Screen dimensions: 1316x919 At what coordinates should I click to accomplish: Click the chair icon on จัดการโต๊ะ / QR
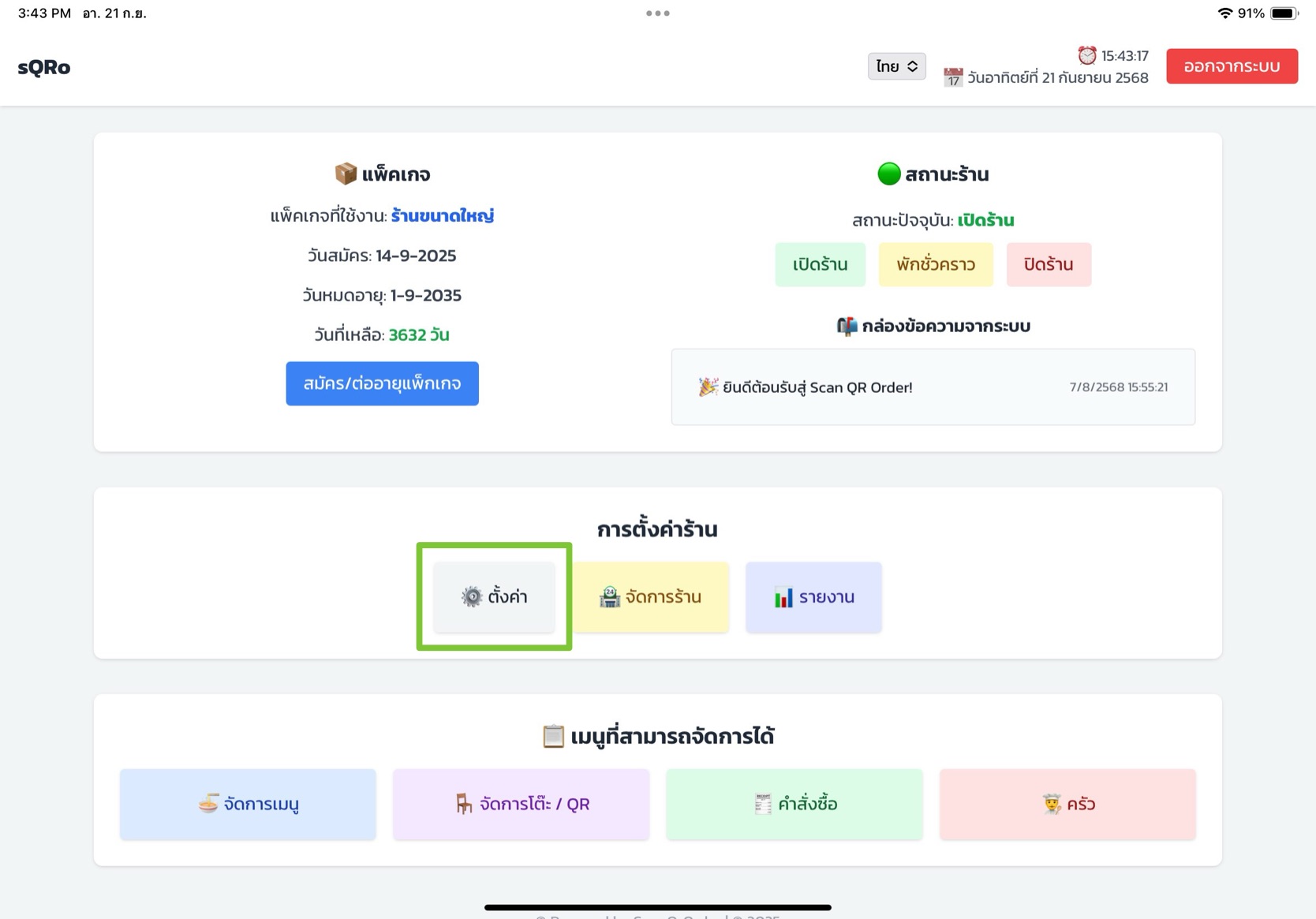[x=464, y=804]
